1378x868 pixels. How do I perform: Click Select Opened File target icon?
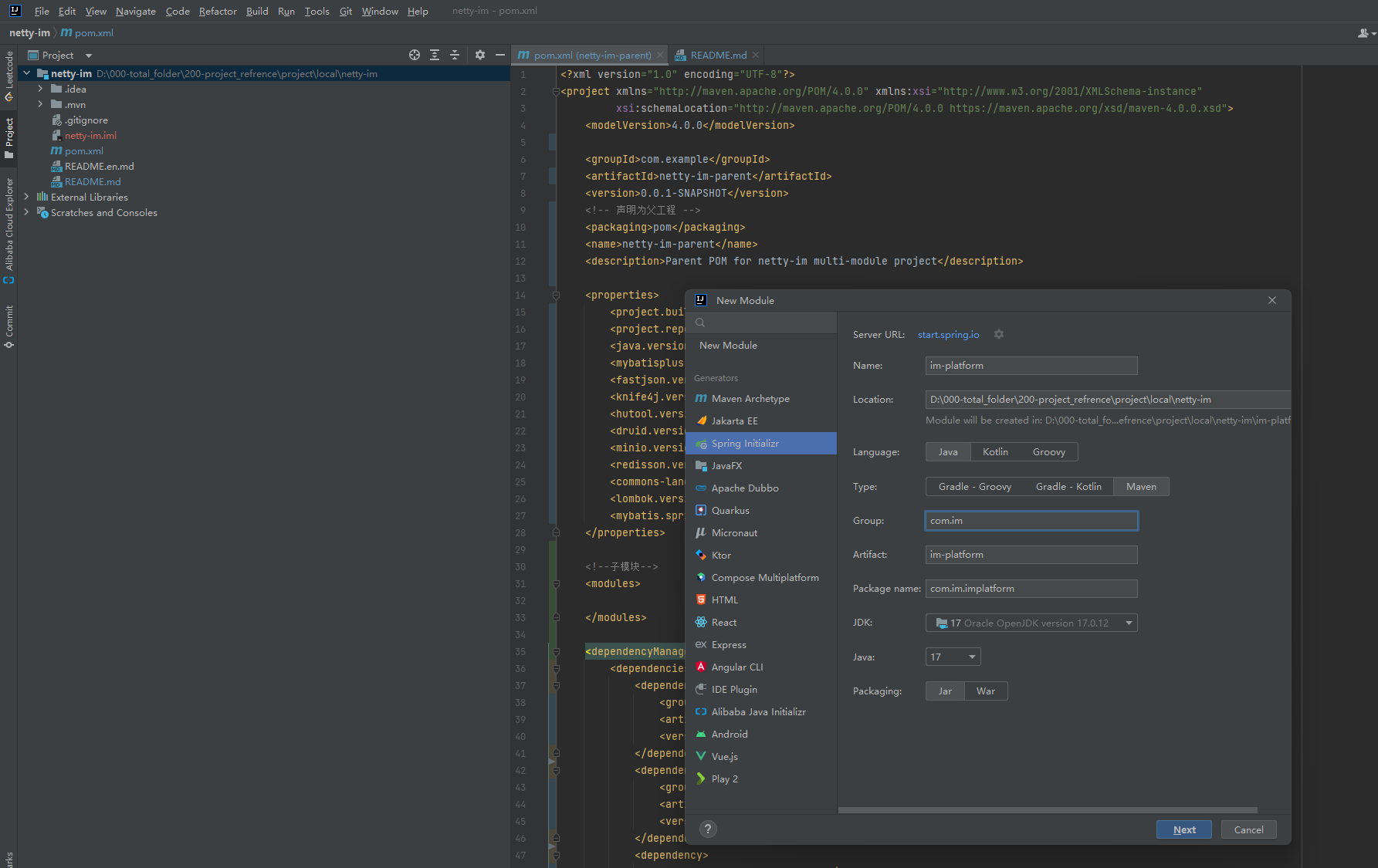(415, 55)
